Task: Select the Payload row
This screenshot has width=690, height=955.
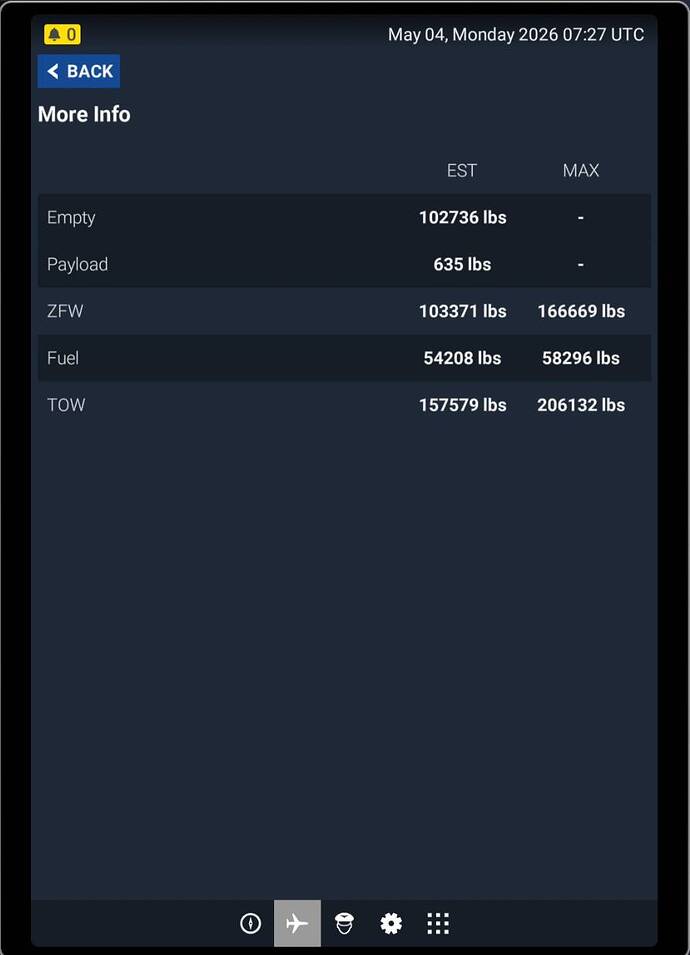Action: click(x=344, y=264)
